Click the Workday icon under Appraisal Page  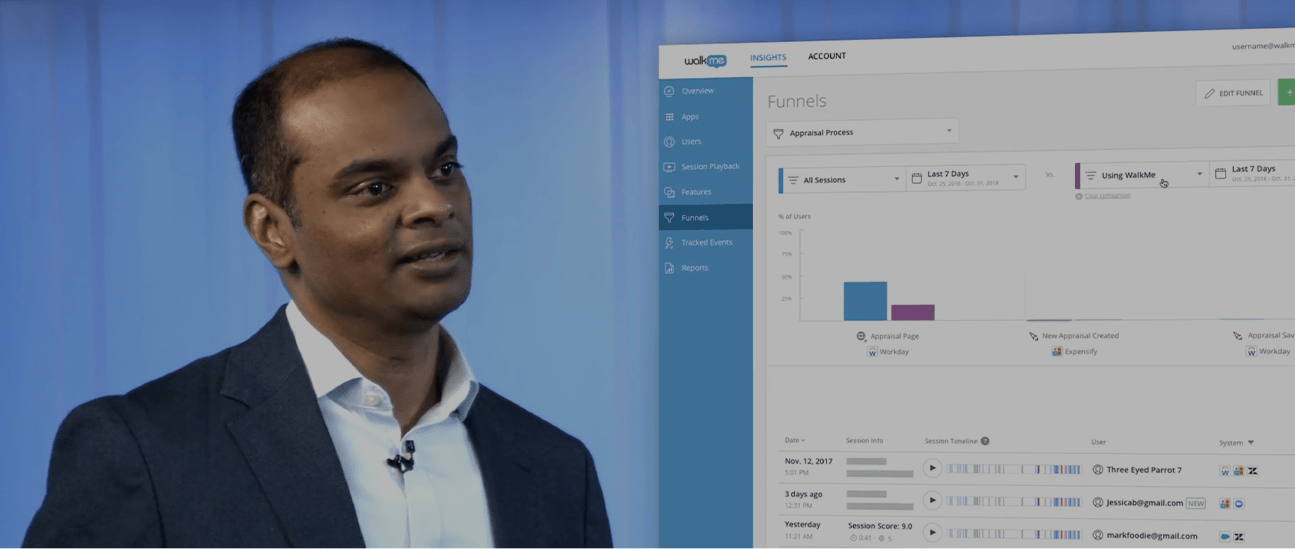pos(872,352)
